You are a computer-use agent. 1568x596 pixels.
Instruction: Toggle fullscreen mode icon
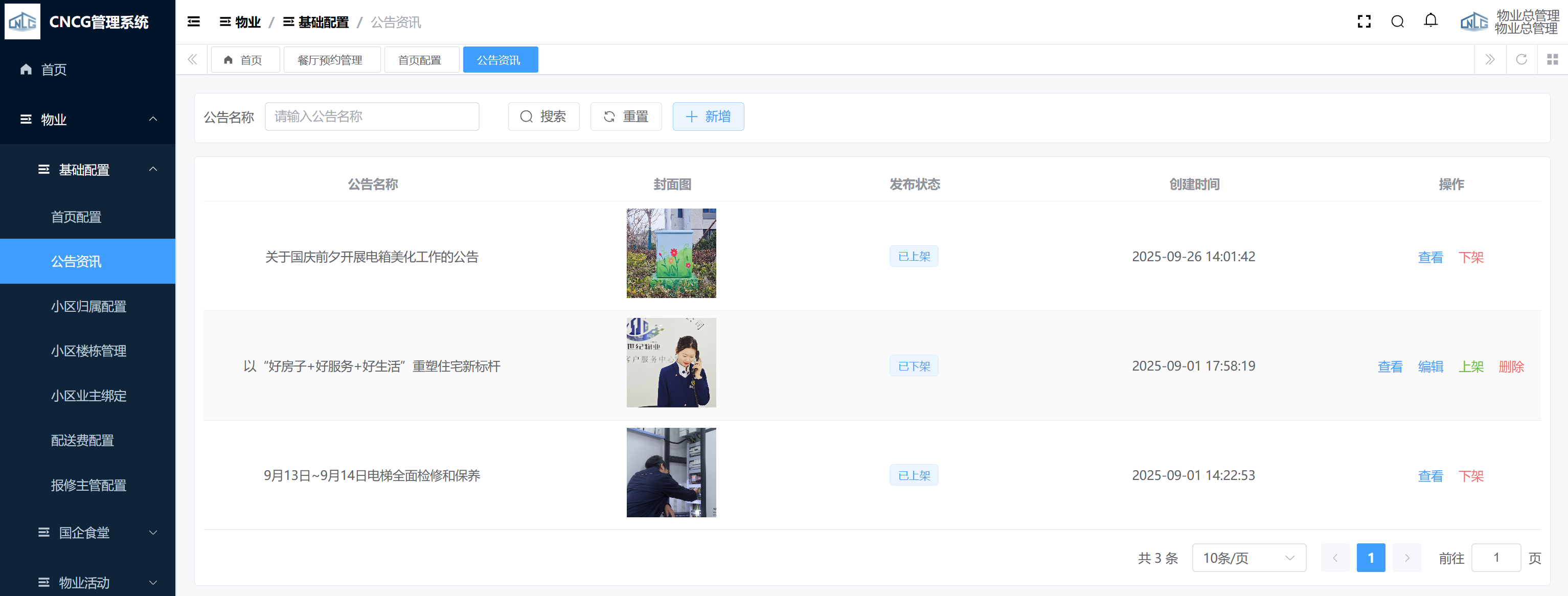click(x=1364, y=22)
